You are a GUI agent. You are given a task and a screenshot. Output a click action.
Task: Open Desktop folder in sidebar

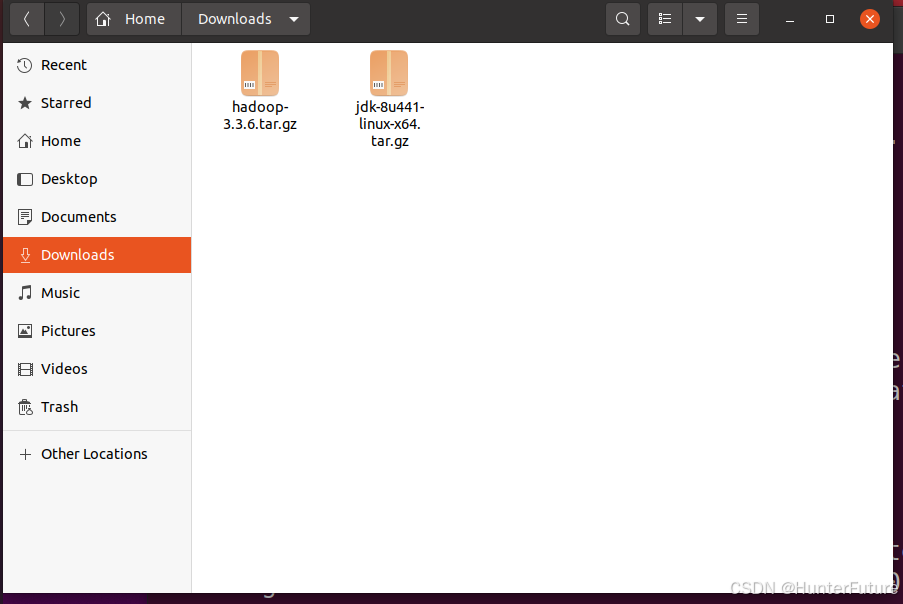pyautogui.click(x=97, y=179)
